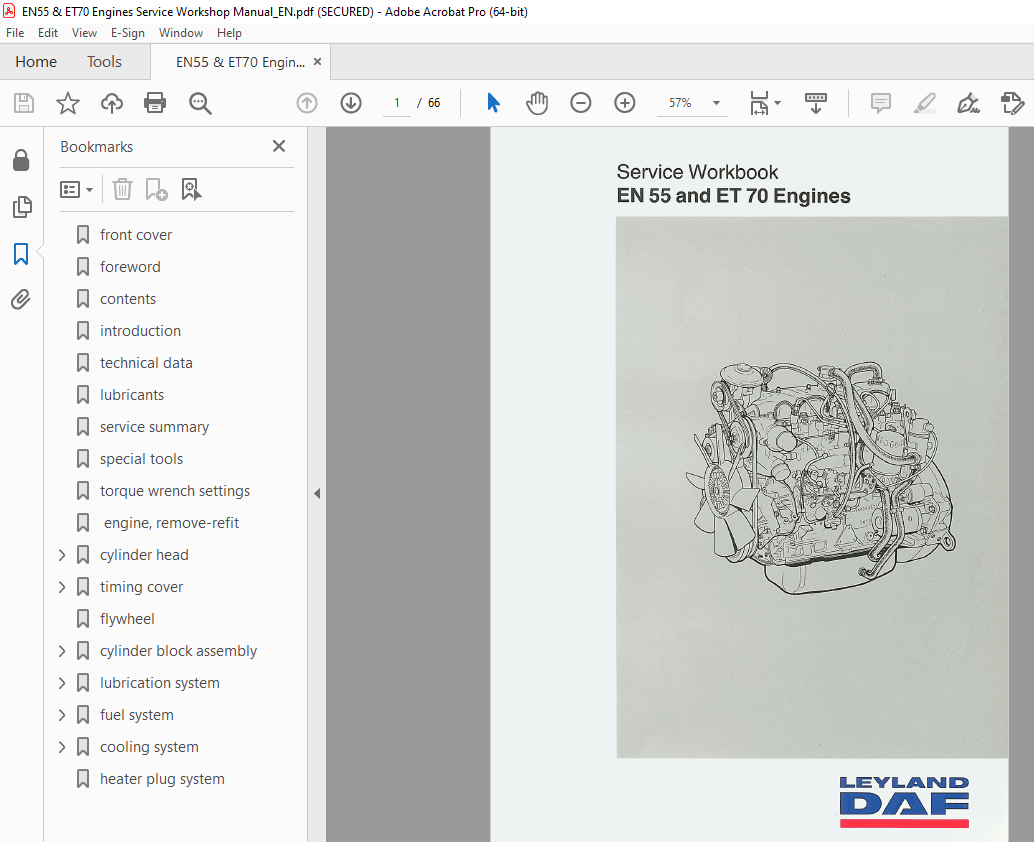Viewport: 1034px width, 842px height.
Task: Create a new bookmark
Action: pyautogui.click(x=156, y=189)
